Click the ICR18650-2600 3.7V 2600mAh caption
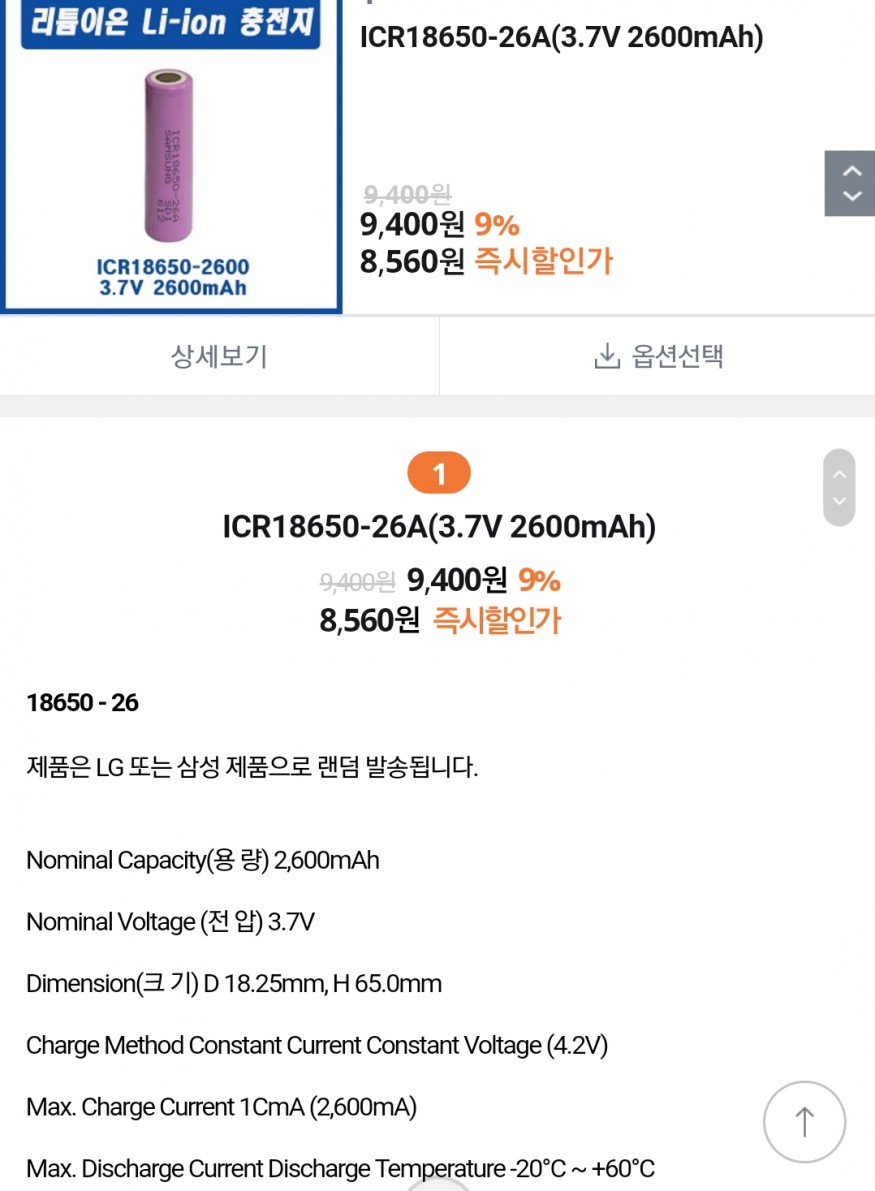The width and height of the screenshot is (875, 1191). tap(172, 277)
